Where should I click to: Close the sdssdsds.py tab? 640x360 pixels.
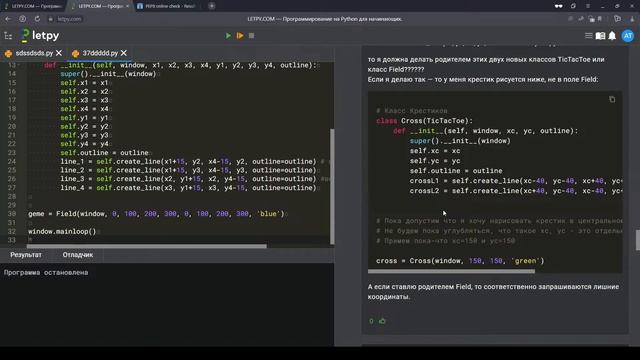59,53
